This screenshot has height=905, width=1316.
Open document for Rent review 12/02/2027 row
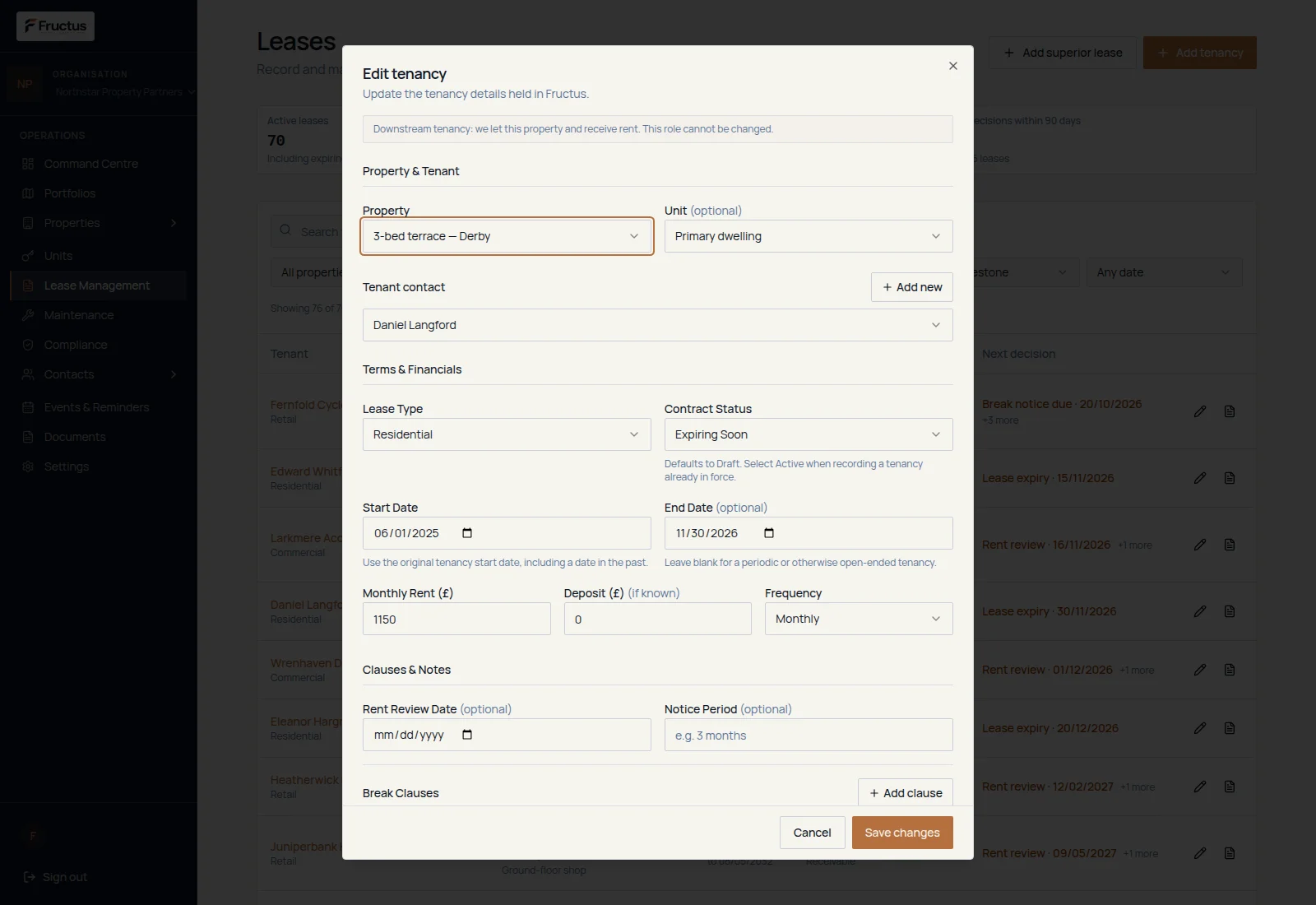pos(1230,787)
